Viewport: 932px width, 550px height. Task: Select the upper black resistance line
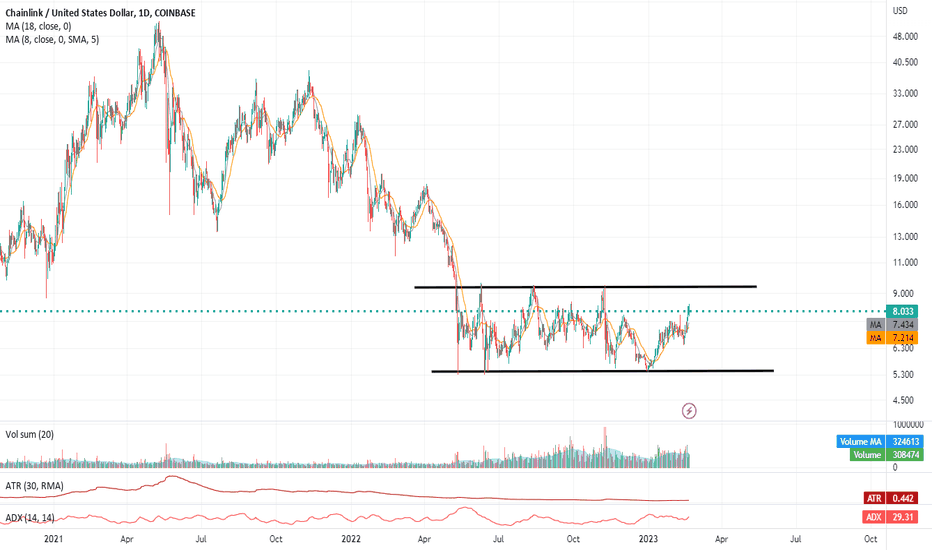click(585, 287)
